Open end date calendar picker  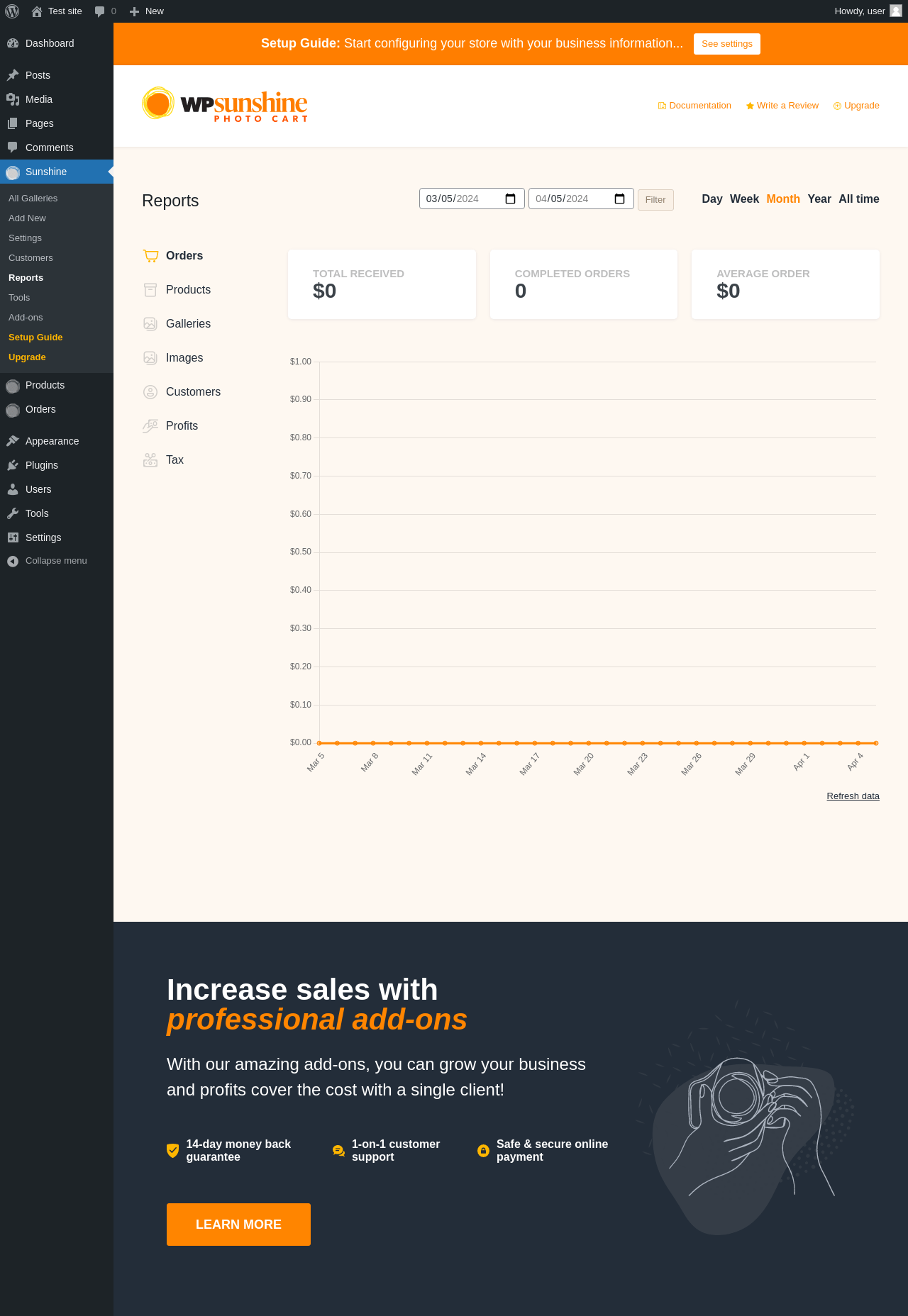(x=619, y=199)
